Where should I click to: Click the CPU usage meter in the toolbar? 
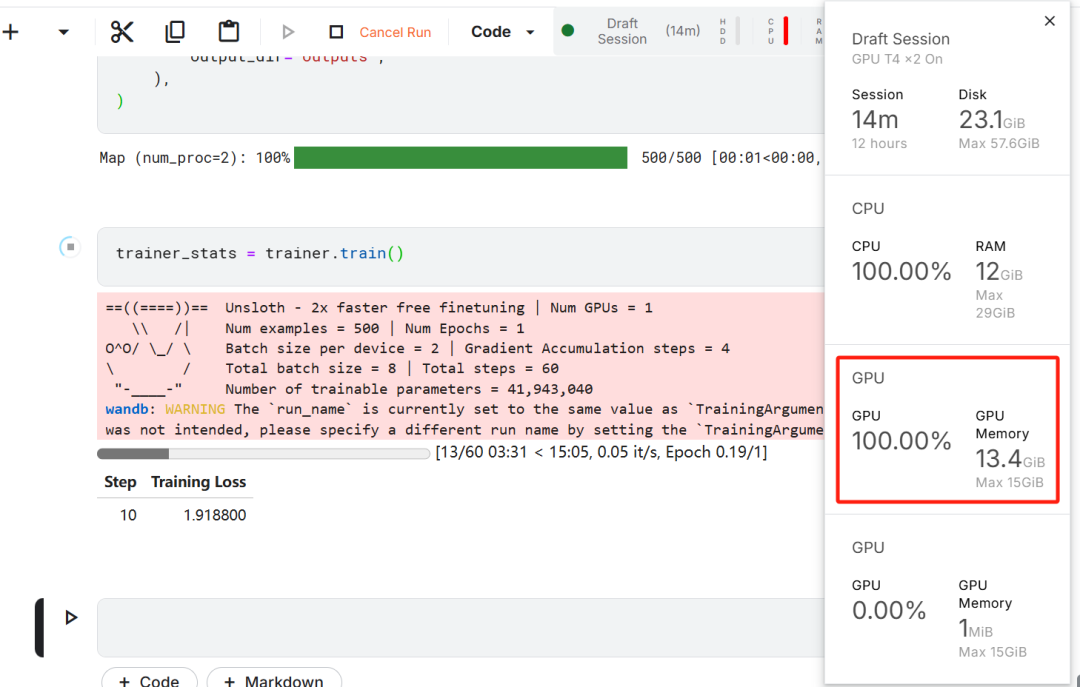pos(777,31)
